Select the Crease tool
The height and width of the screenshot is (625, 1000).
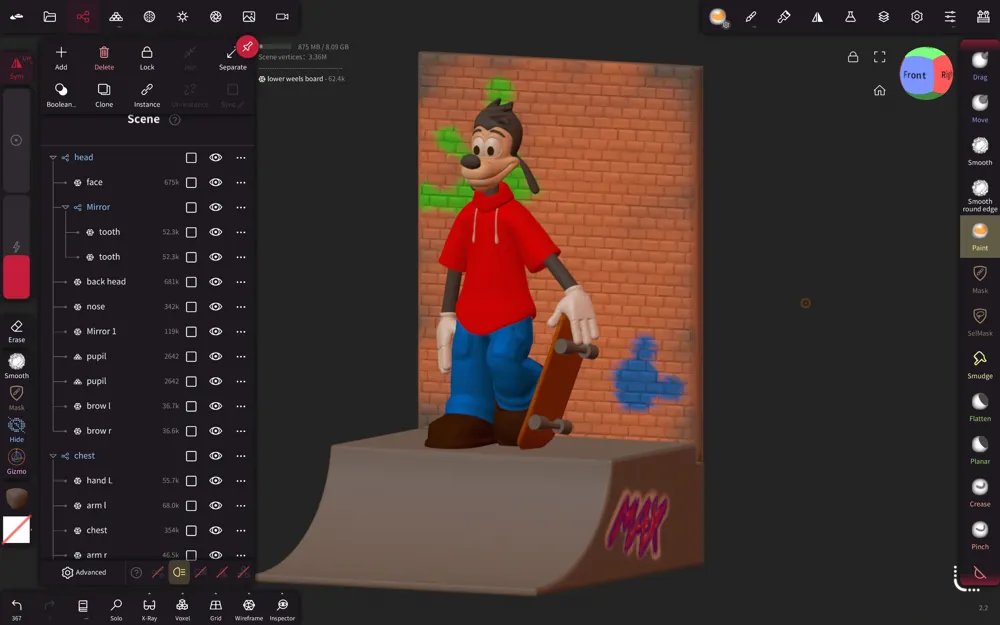(980, 493)
